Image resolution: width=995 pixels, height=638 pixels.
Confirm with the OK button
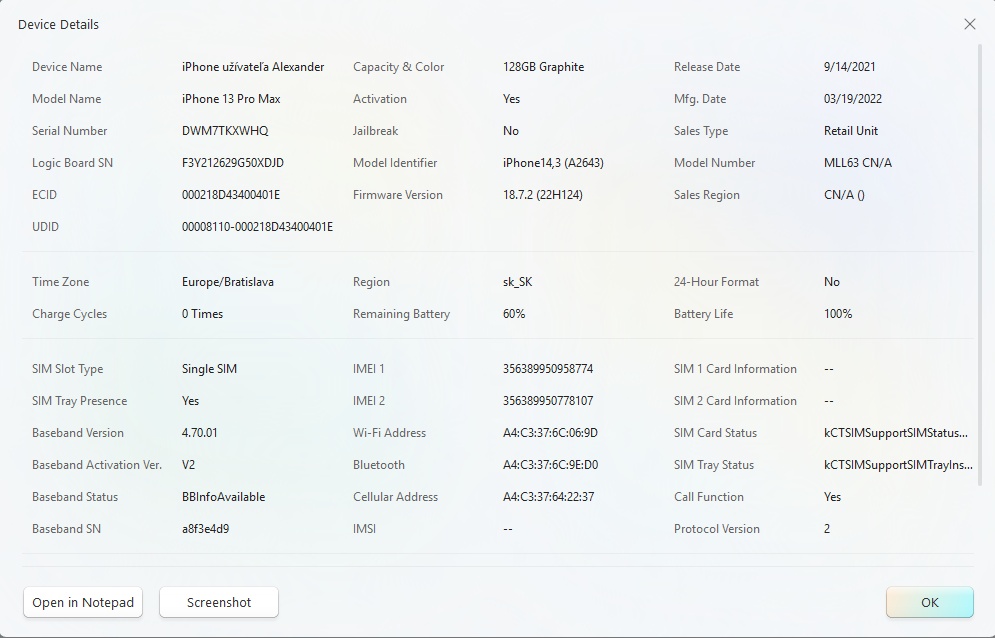[x=929, y=602]
